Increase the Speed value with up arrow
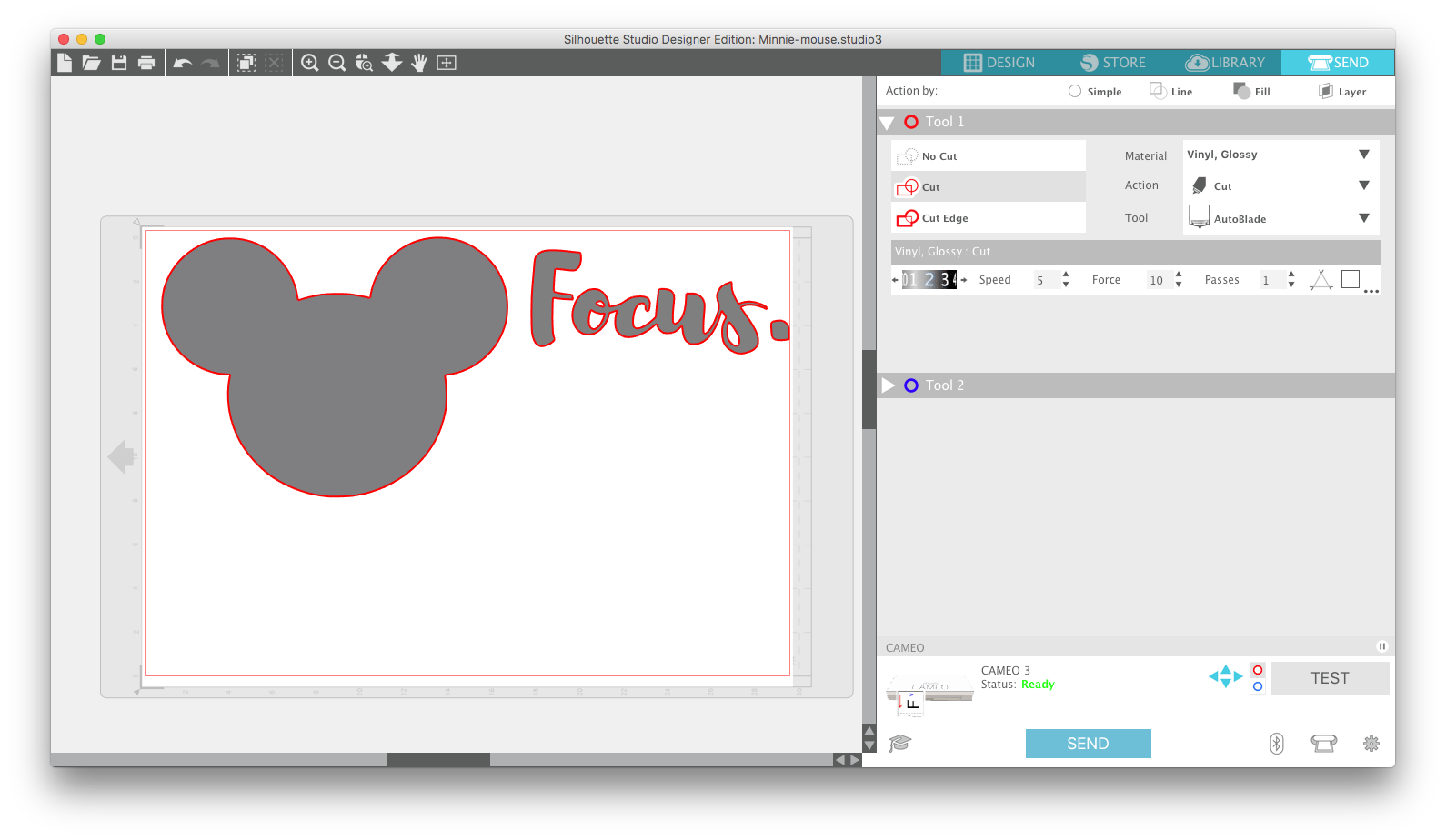 click(x=1066, y=275)
